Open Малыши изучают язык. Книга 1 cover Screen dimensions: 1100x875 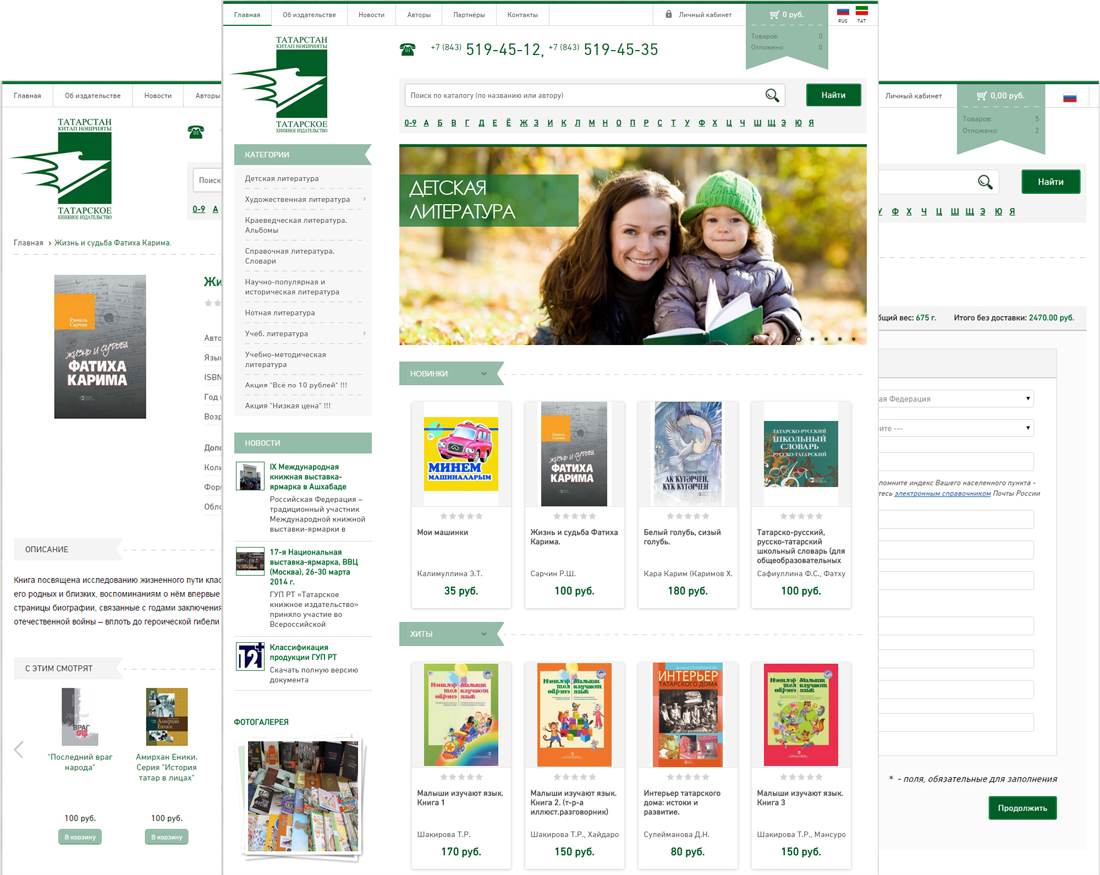pyautogui.click(x=461, y=714)
